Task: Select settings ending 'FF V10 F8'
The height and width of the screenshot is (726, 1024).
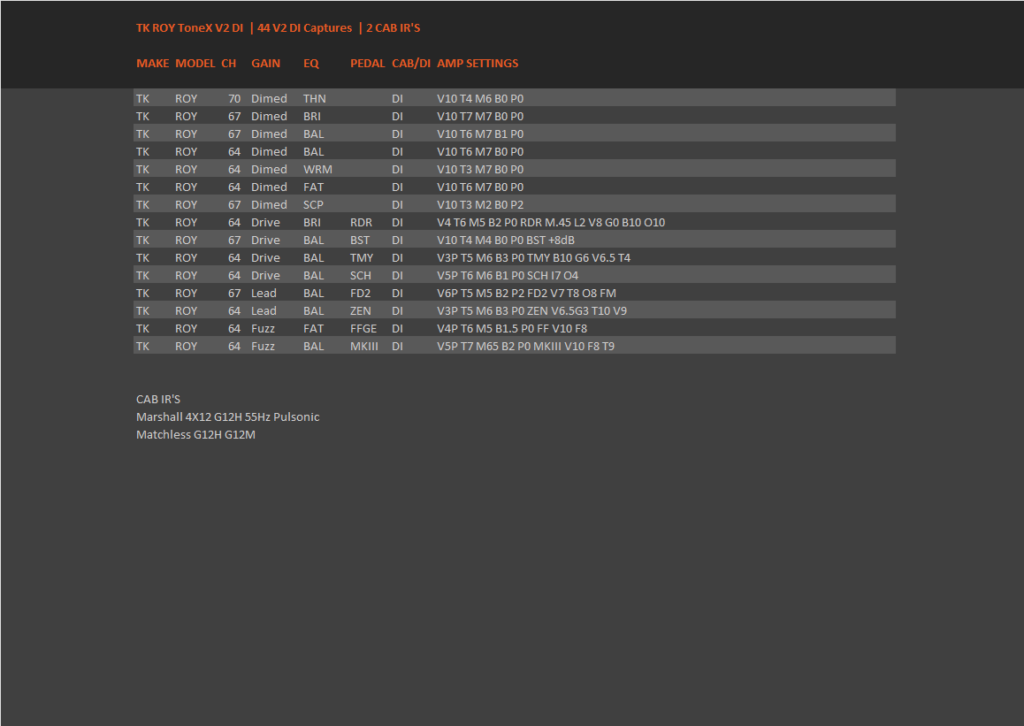Action: pyautogui.click(x=512, y=328)
